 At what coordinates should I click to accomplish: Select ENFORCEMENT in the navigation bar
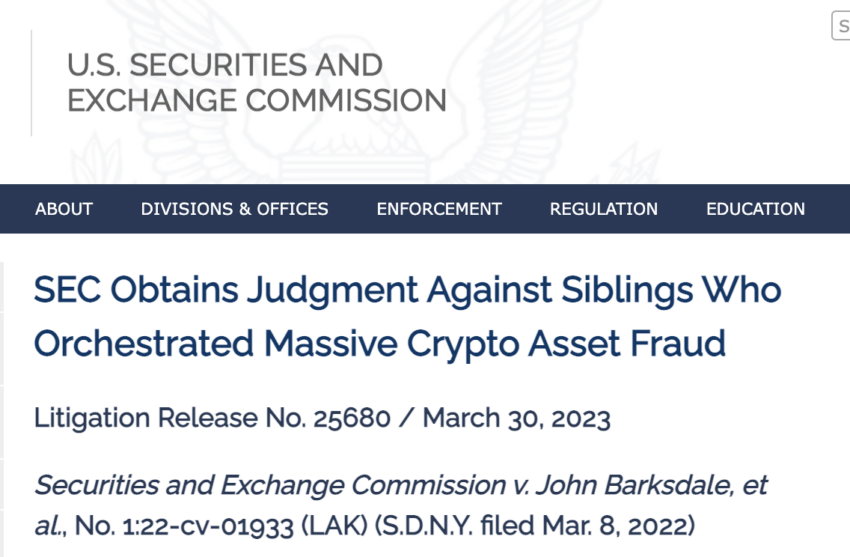pos(439,209)
